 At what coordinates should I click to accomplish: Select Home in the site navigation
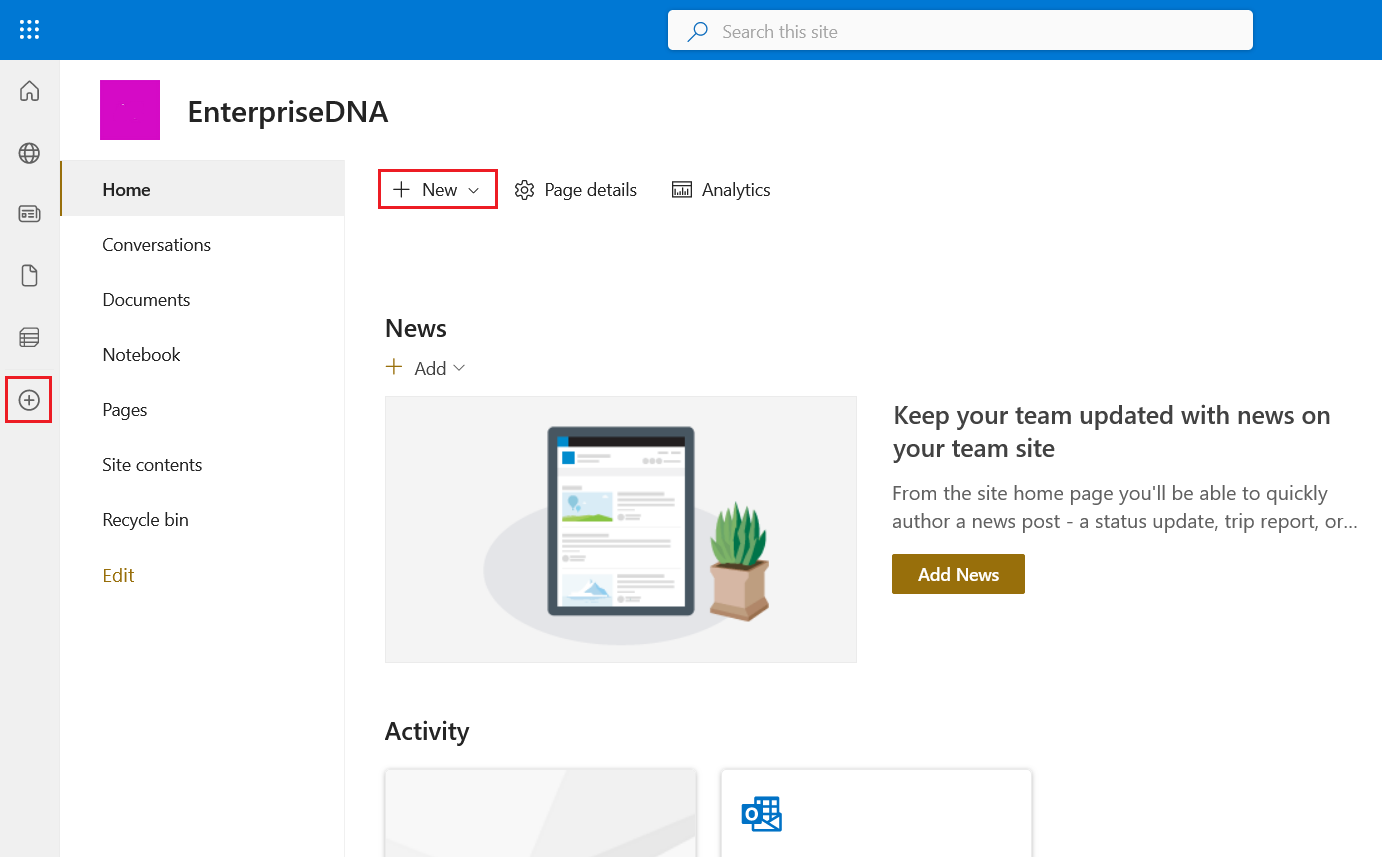[202, 189]
